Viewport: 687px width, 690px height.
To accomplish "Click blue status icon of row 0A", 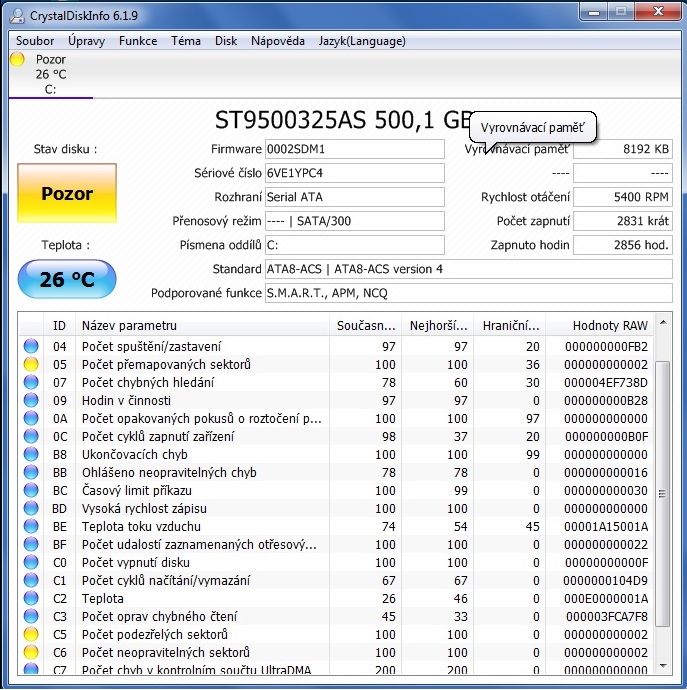I will pyautogui.click(x=31, y=418).
